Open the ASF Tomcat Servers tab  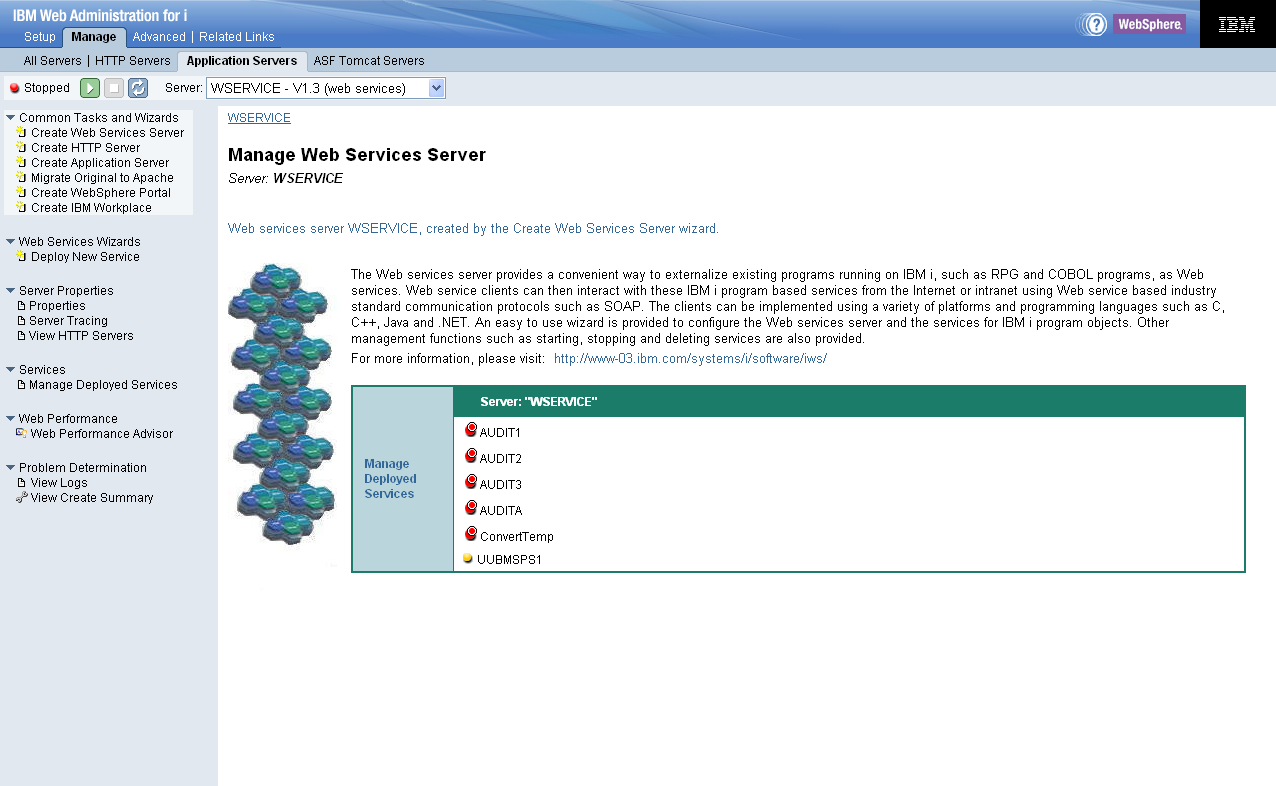(369, 61)
